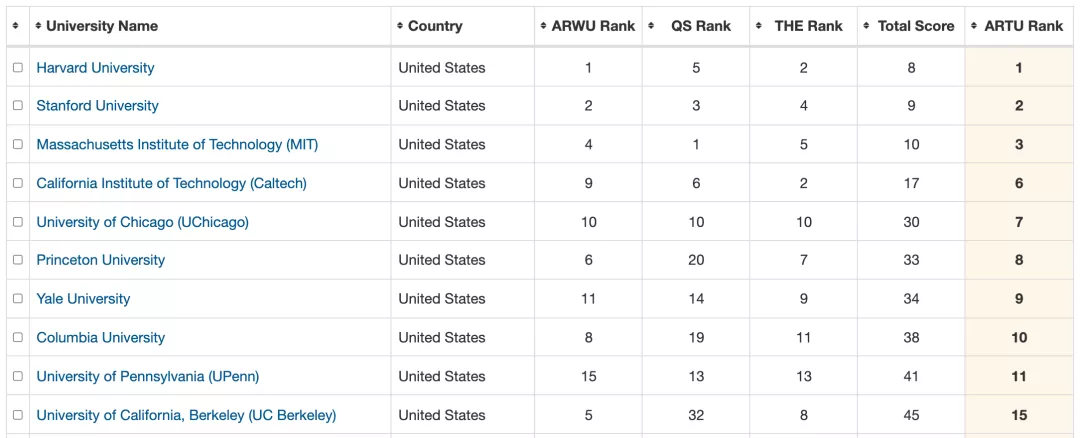Sort by THE Rank arrow icon
Viewport: 1080px width, 438px height.
(759, 26)
